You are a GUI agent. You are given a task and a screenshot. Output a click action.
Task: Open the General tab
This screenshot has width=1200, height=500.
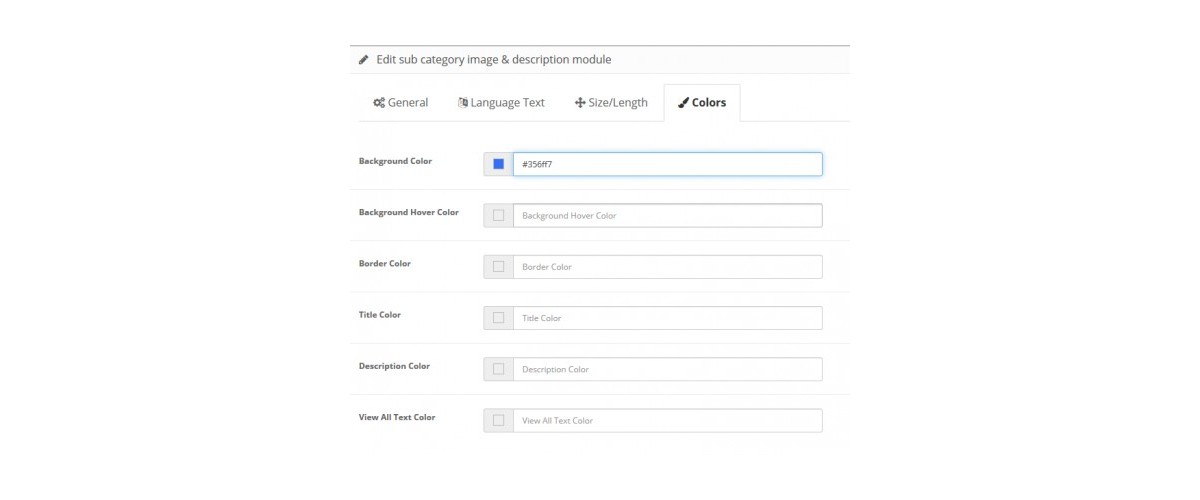coord(401,103)
